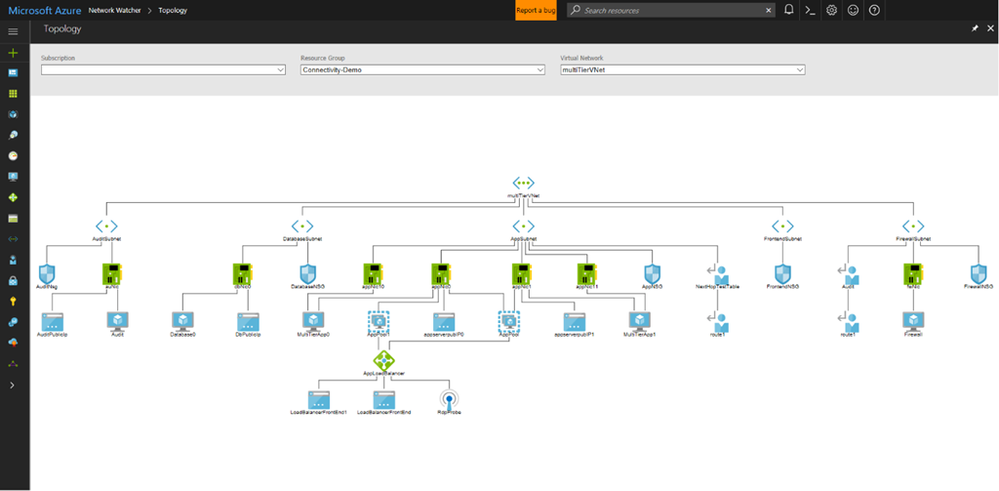Click the appserverpubIP1 node
Image resolution: width=999 pixels, height=491 pixels.
pyautogui.click(x=574, y=321)
